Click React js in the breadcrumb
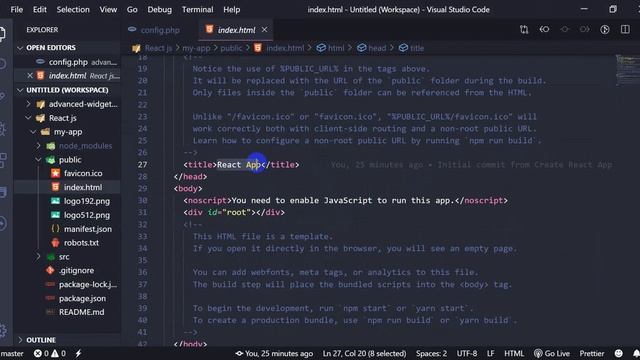The width and height of the screenshot is (640, 360). [158, 48]
